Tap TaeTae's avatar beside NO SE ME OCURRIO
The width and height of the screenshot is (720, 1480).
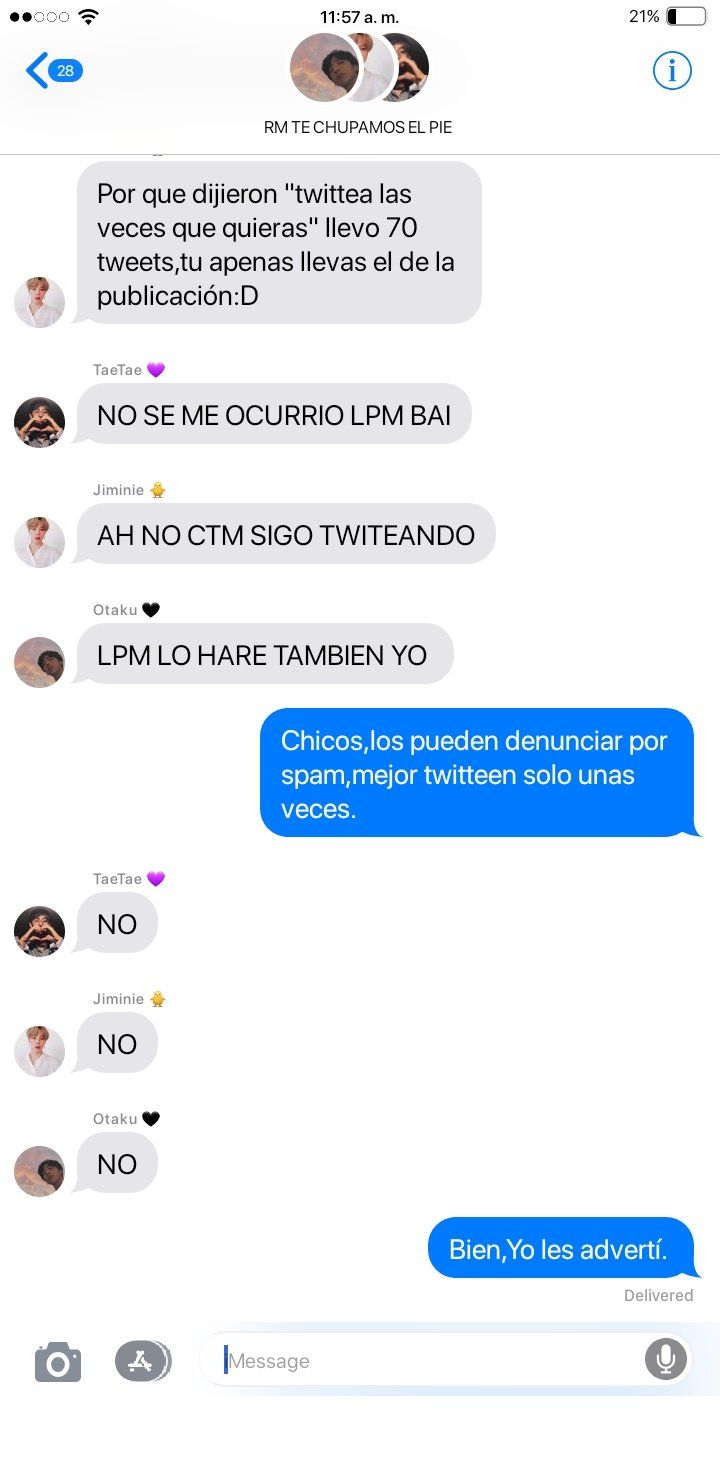(39, 422)
